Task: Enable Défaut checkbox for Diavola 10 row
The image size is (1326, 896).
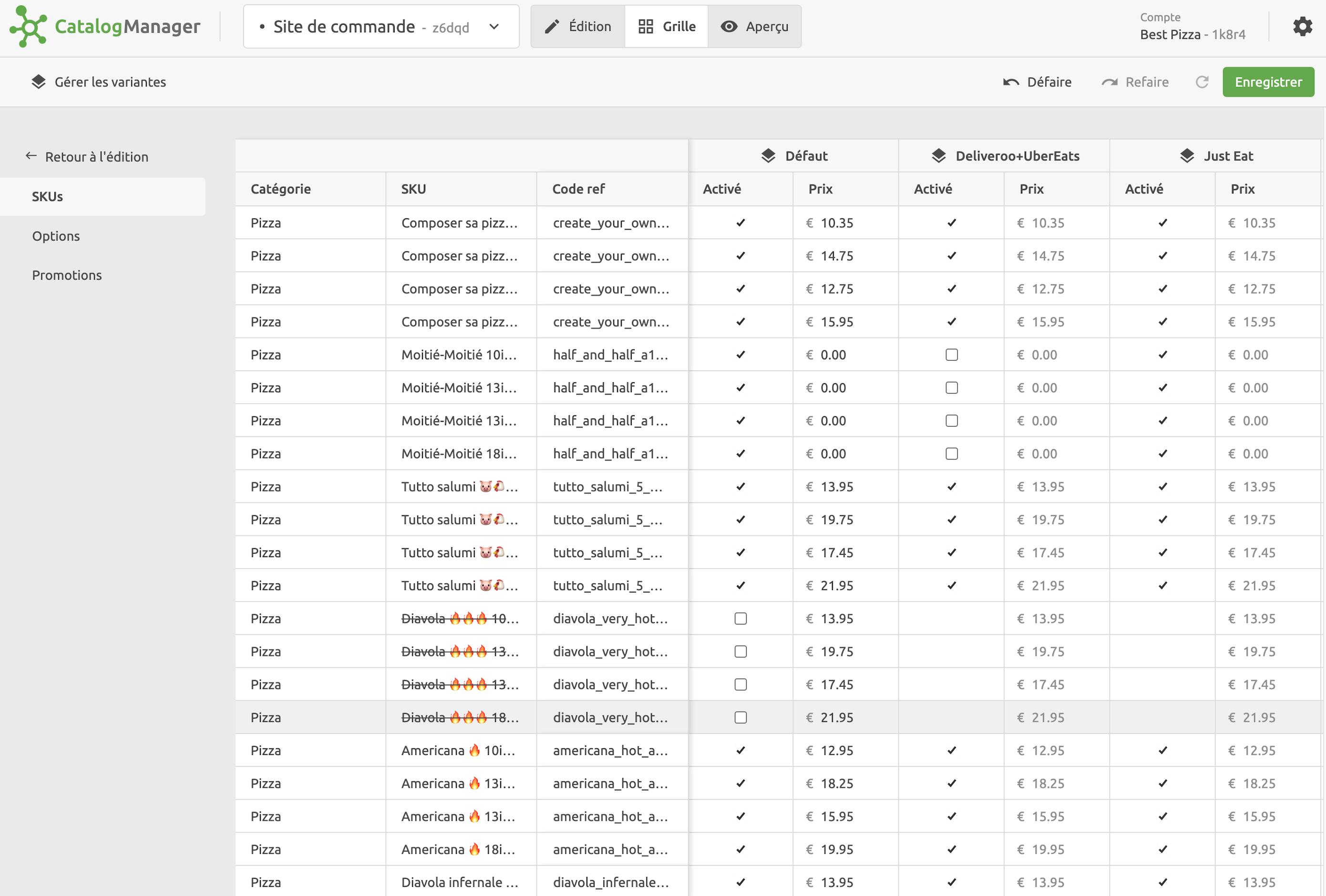Action: 740,619
